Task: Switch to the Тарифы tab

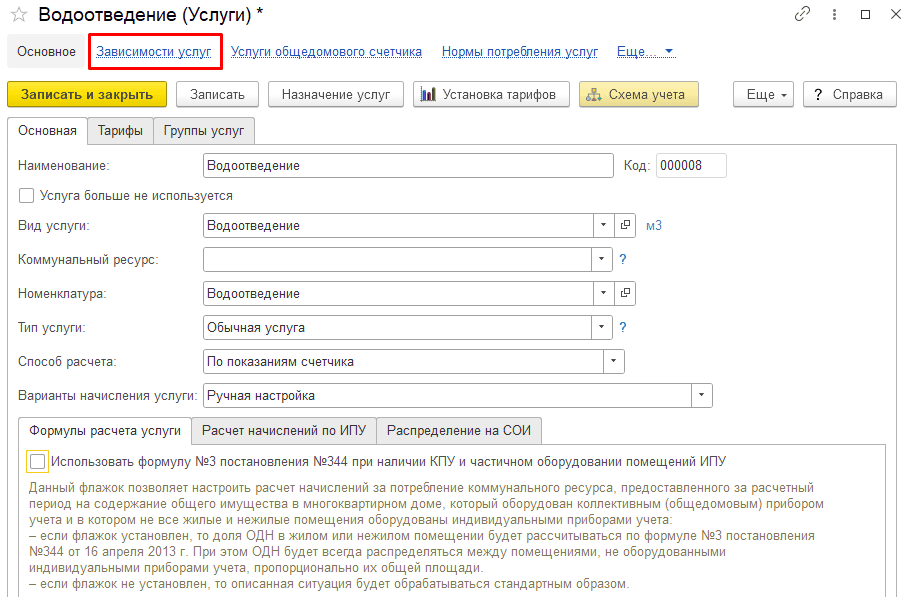Action: click(x=120, y=131)
